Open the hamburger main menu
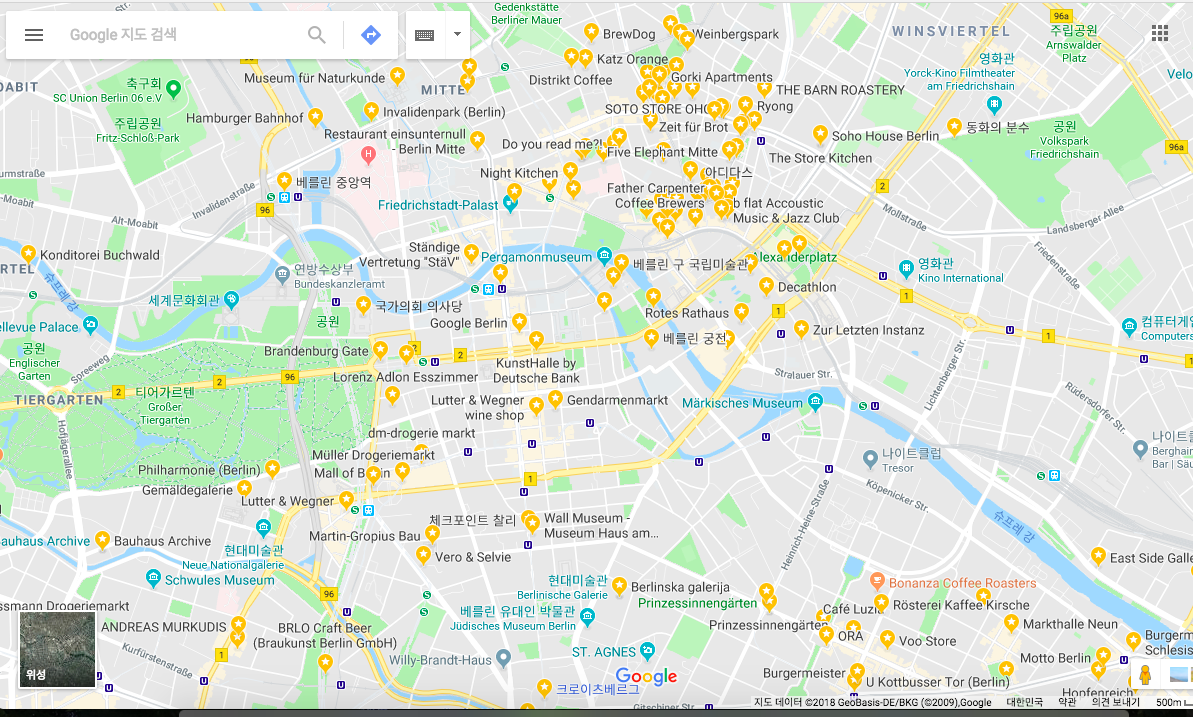Viewport: 1193px width, 717px height. tap(33, 35)
